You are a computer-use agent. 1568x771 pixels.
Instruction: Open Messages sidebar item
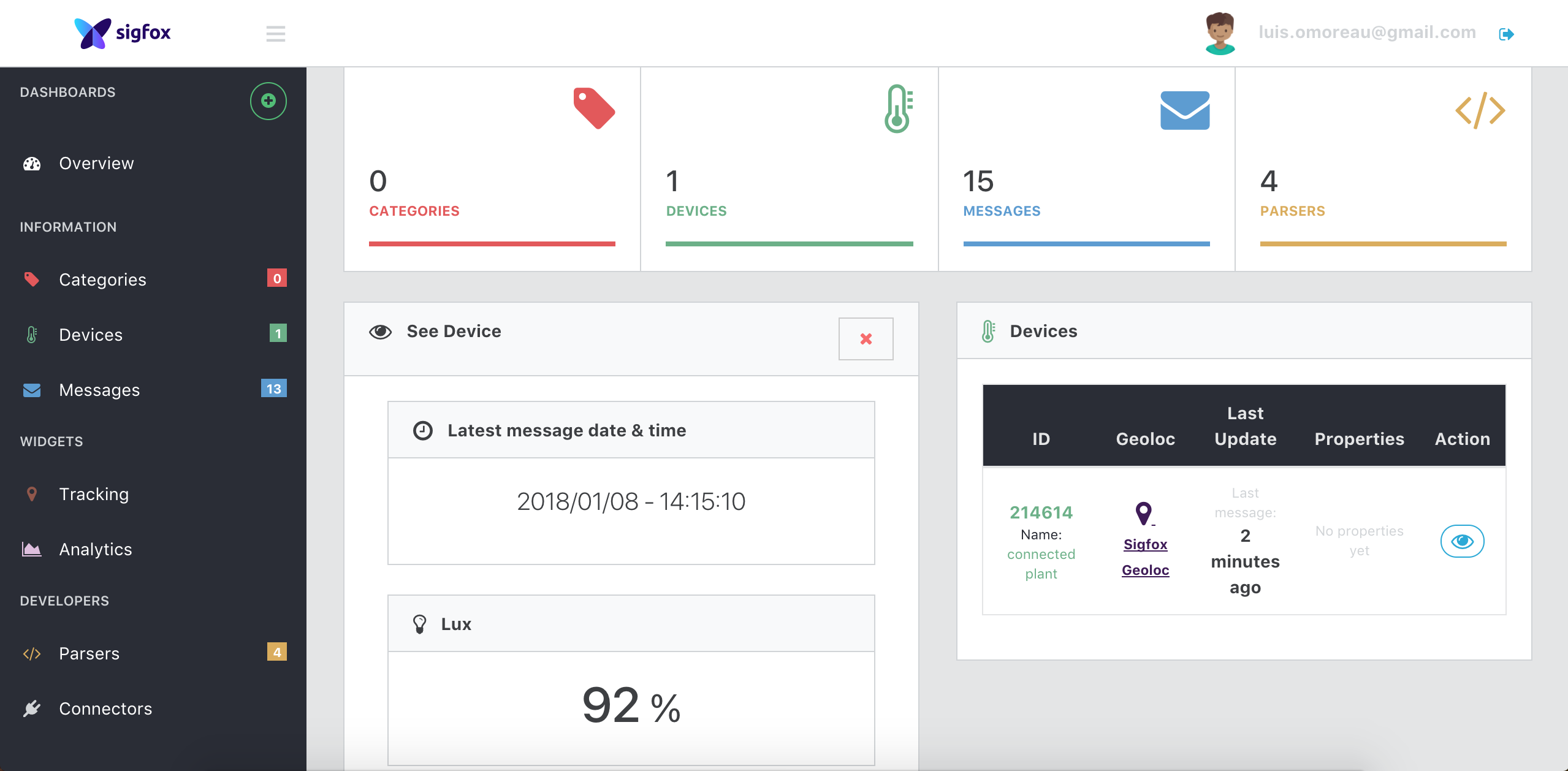coord(99,390)
